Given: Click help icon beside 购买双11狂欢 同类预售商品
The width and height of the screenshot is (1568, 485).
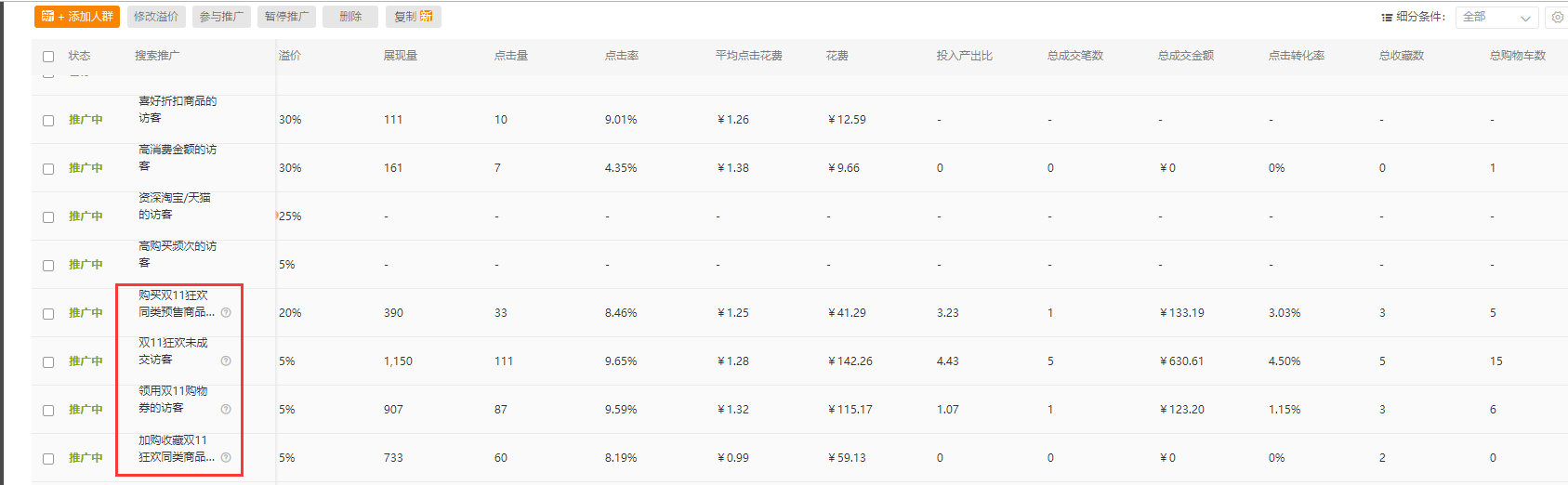Looking at the screenshot, I should (x=226, y=312).
